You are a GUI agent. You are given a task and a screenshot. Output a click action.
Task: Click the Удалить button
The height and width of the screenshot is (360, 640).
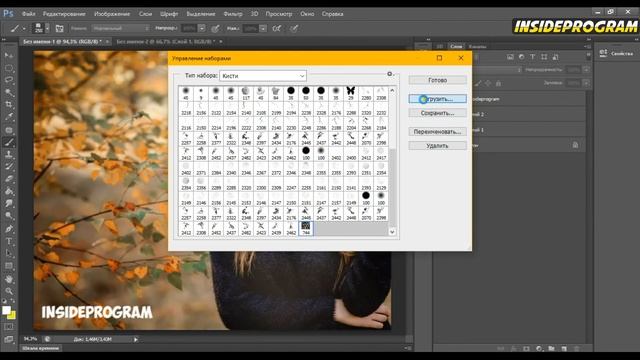[438, 146]
